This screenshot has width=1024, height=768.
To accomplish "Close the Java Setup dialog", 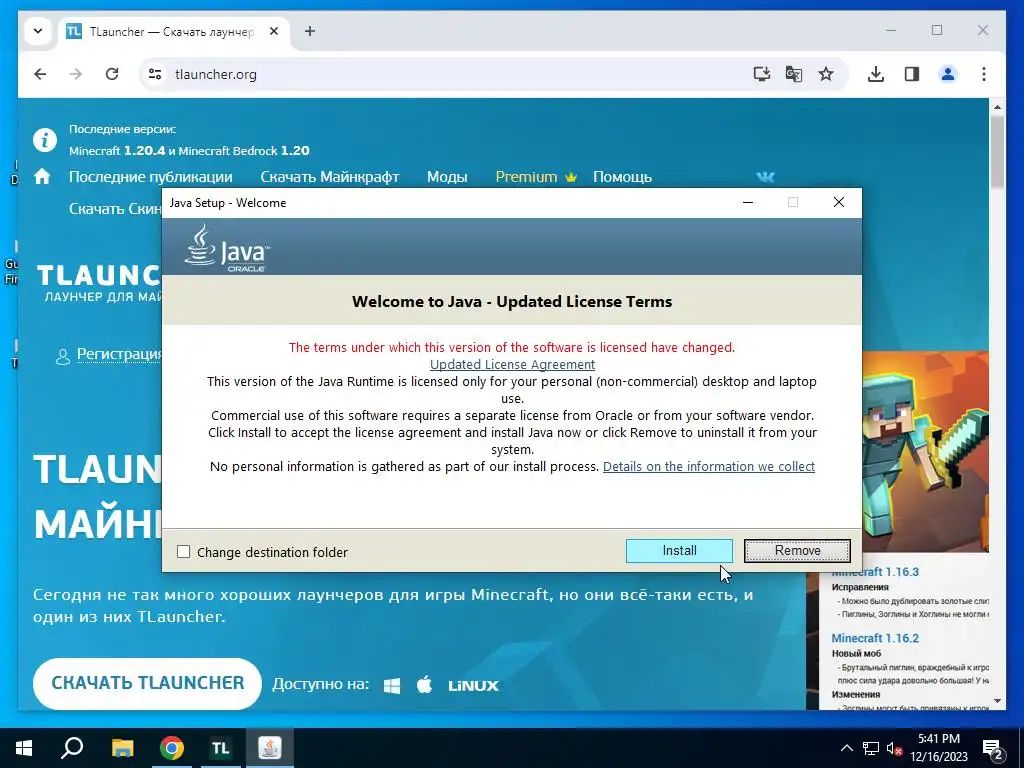I will pos(839,202).
